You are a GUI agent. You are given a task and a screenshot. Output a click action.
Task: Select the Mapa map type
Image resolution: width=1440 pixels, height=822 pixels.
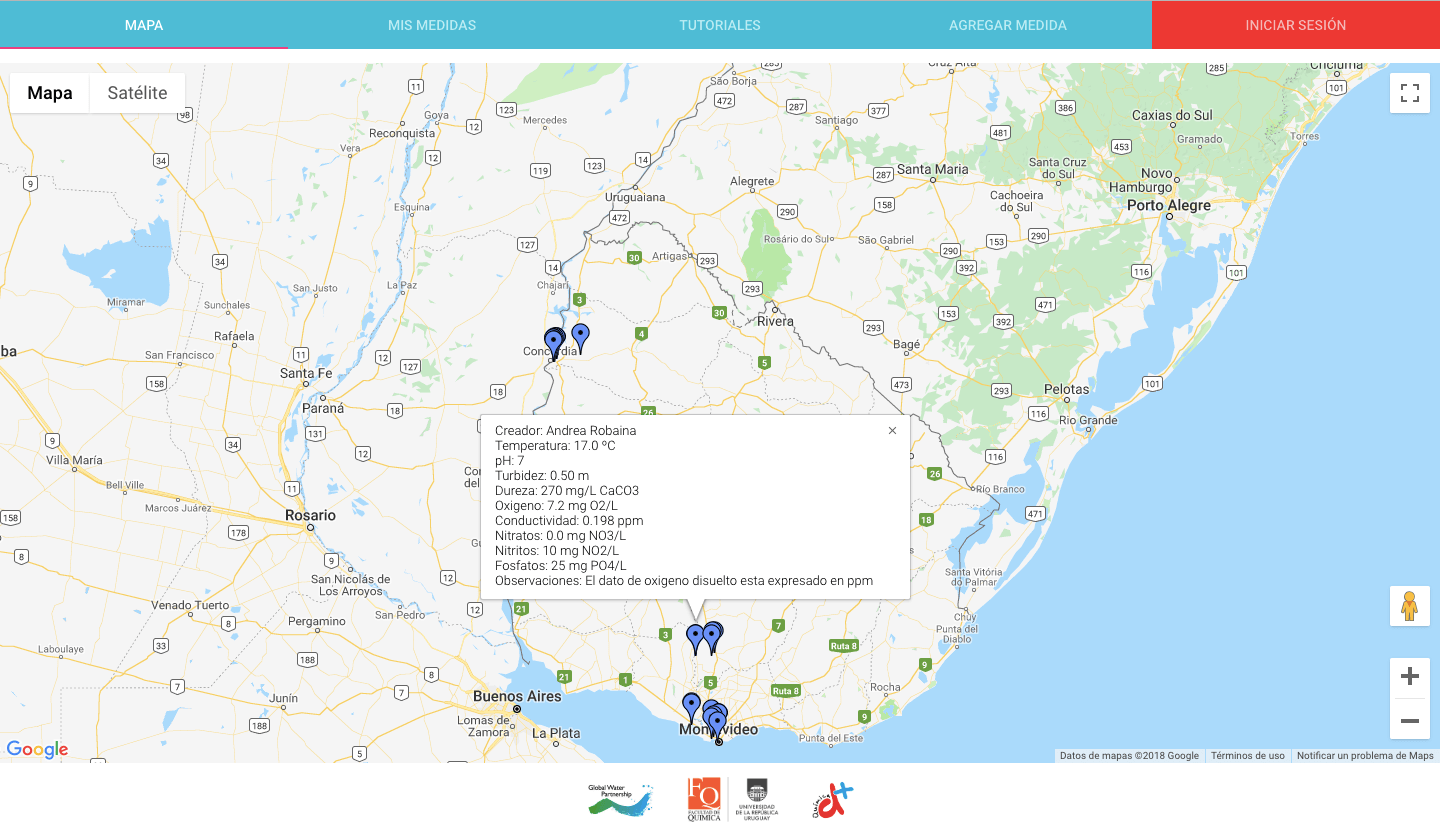pyautogui.click(x=50, y=93)
